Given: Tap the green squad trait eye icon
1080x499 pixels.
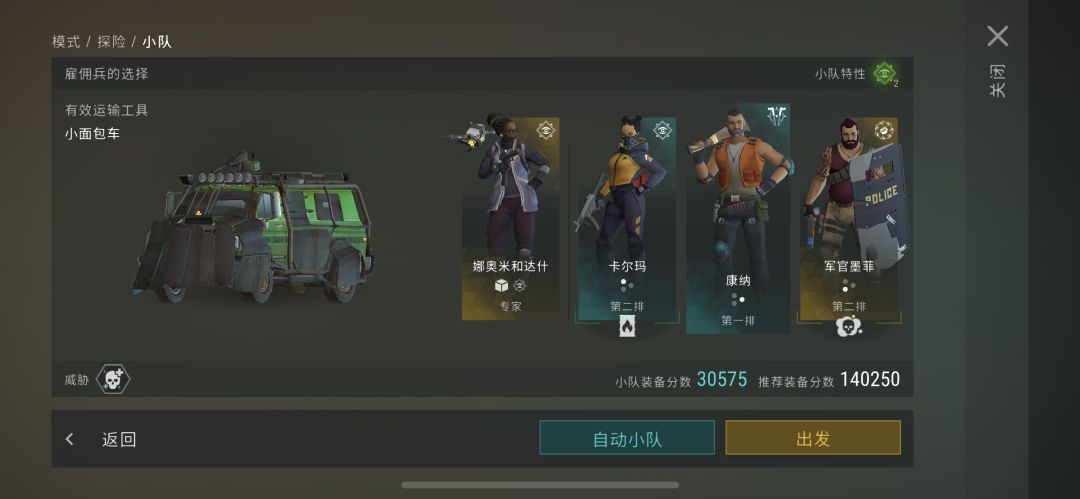Looking at the screenshot, I should point(884,73).
